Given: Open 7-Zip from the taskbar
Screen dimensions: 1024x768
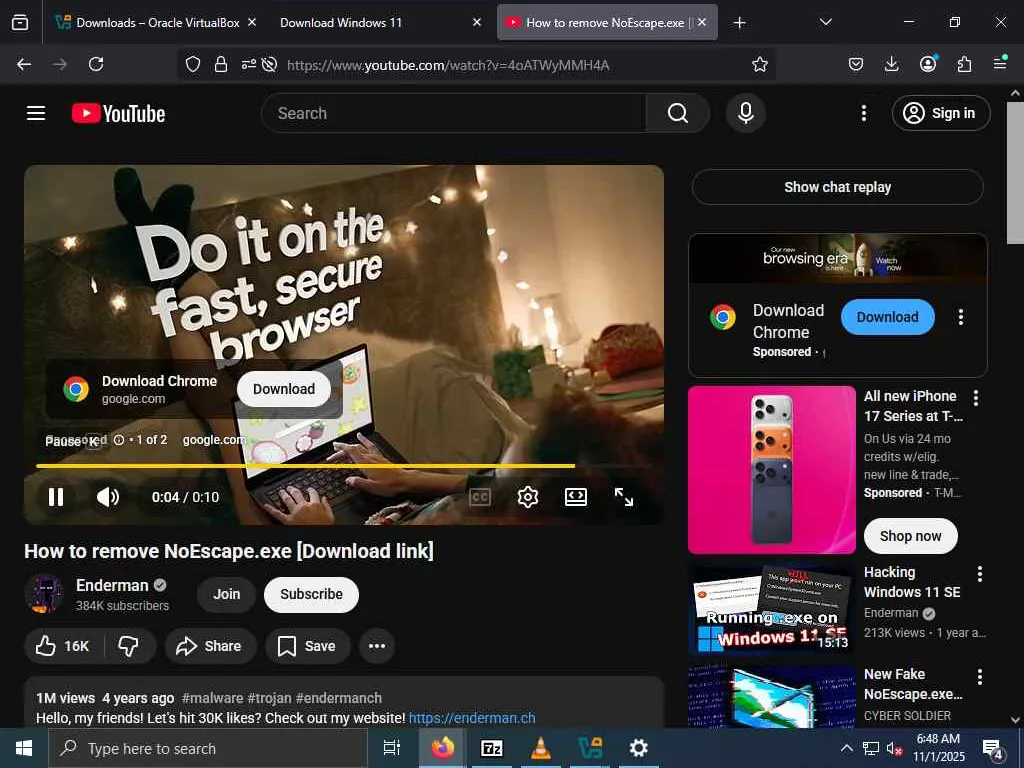Looking at the screenshot, I should tap(492, 748).
